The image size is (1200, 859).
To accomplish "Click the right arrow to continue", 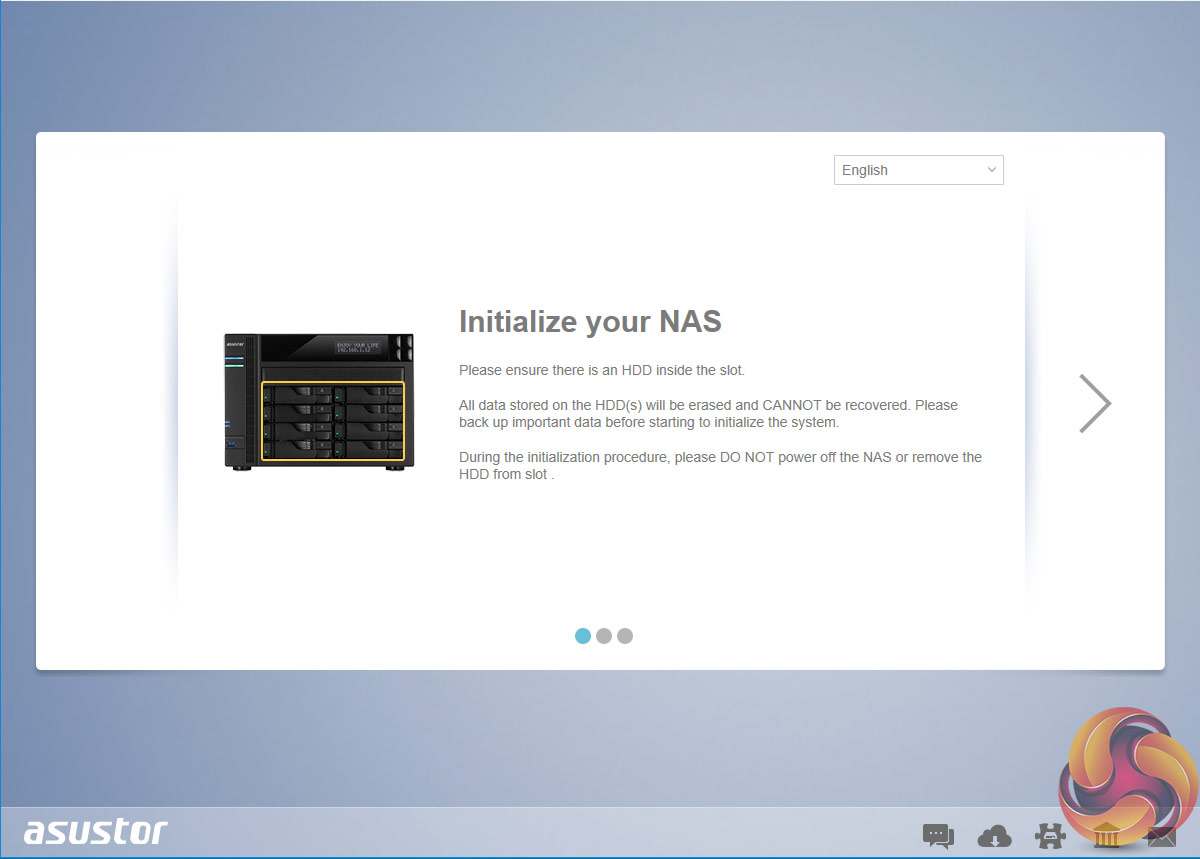I will tap(1095, 403).
